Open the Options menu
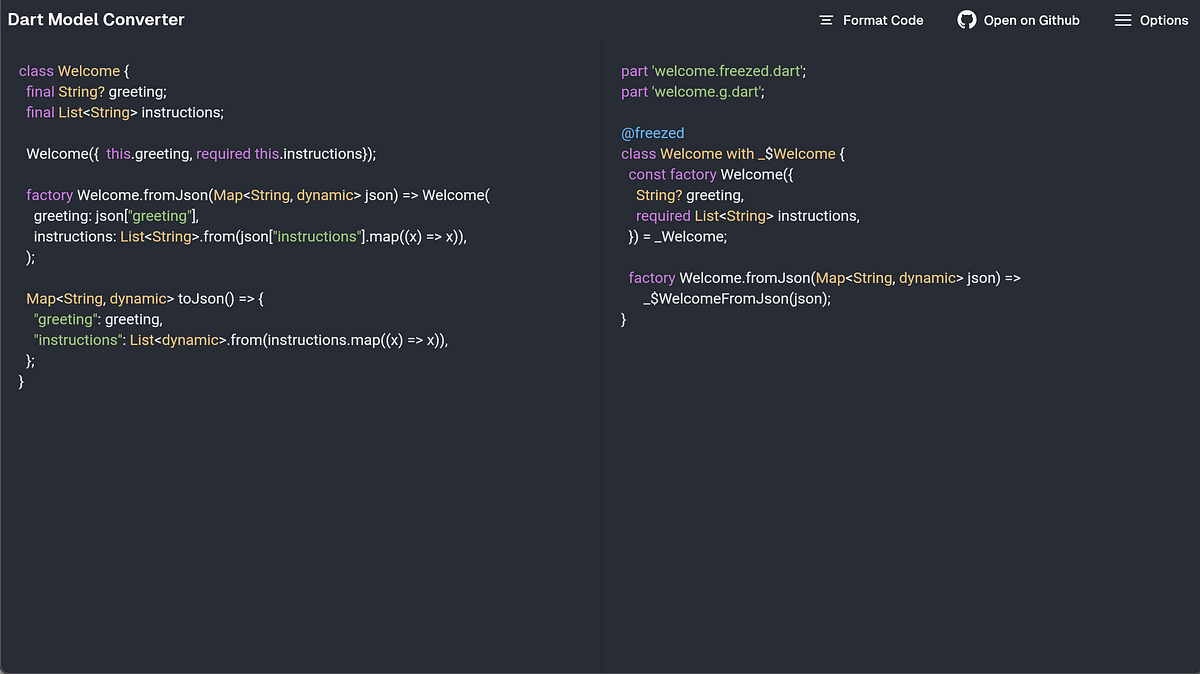 pos(1151,19)
